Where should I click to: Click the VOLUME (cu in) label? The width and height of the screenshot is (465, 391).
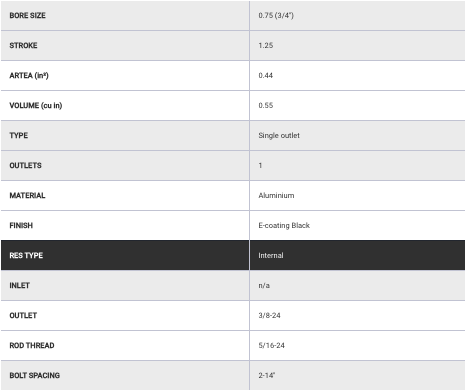[36, 105]
